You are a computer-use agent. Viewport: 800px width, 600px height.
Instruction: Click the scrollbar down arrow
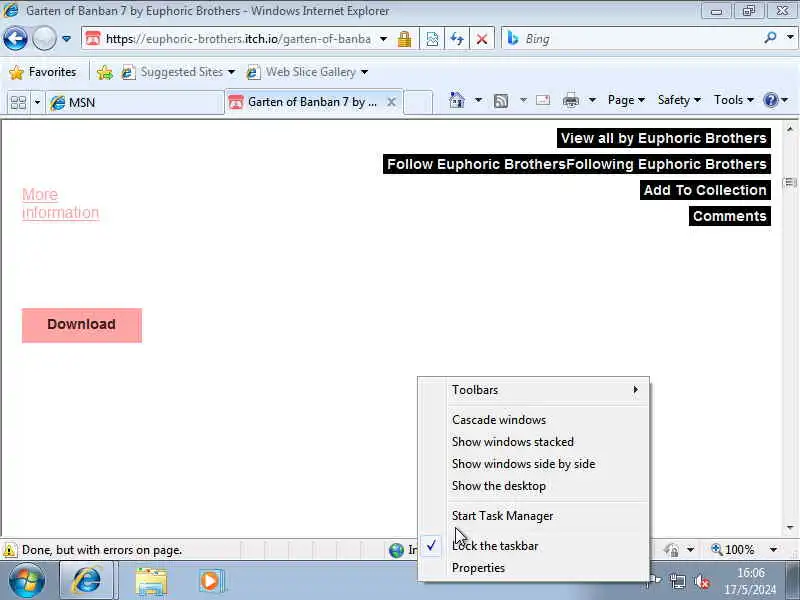[790, 528]
